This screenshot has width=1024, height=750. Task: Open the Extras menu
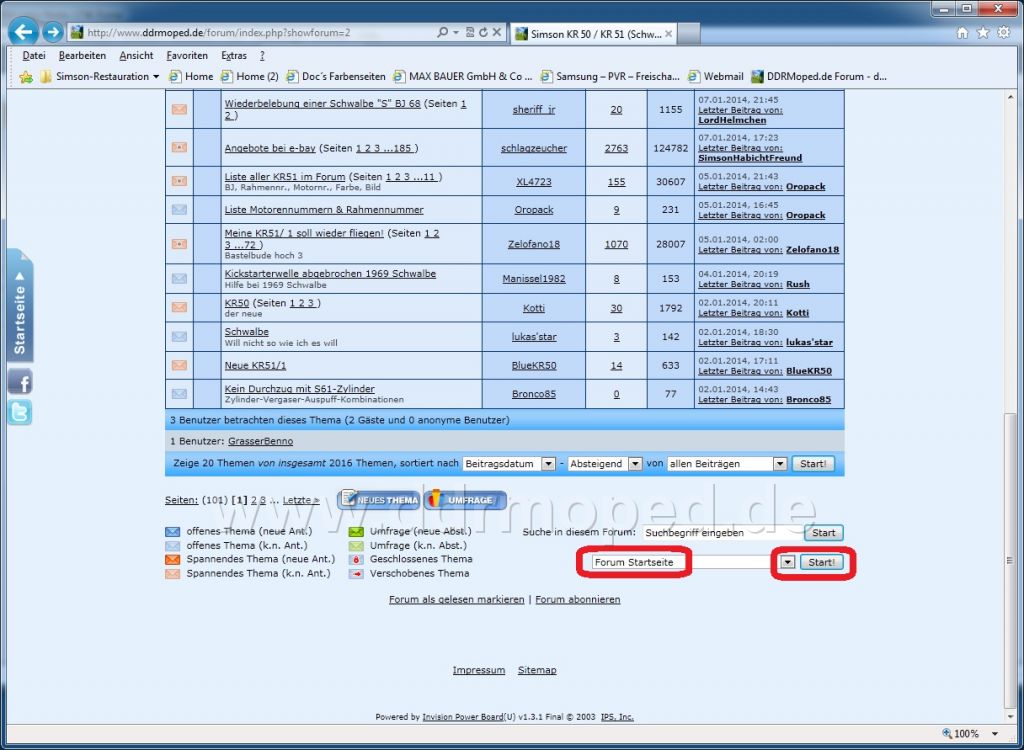[x=234, y=56]
